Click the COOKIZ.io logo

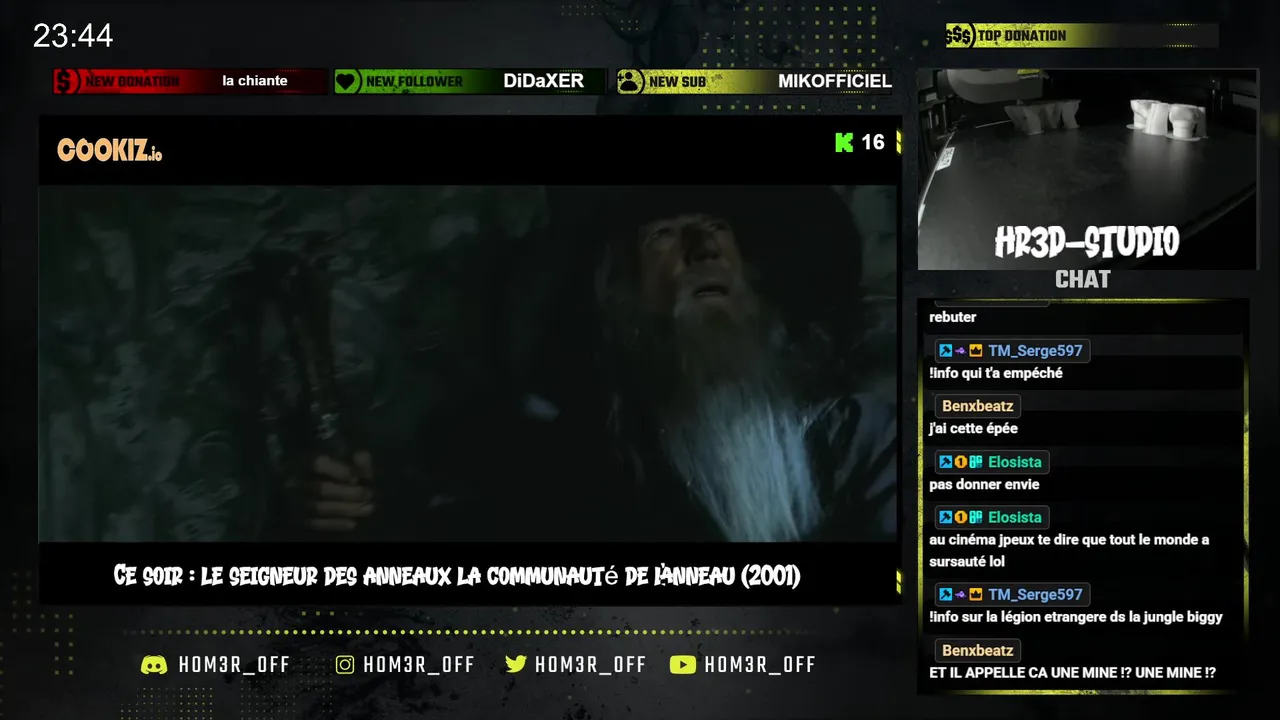(x=109, y=152)
